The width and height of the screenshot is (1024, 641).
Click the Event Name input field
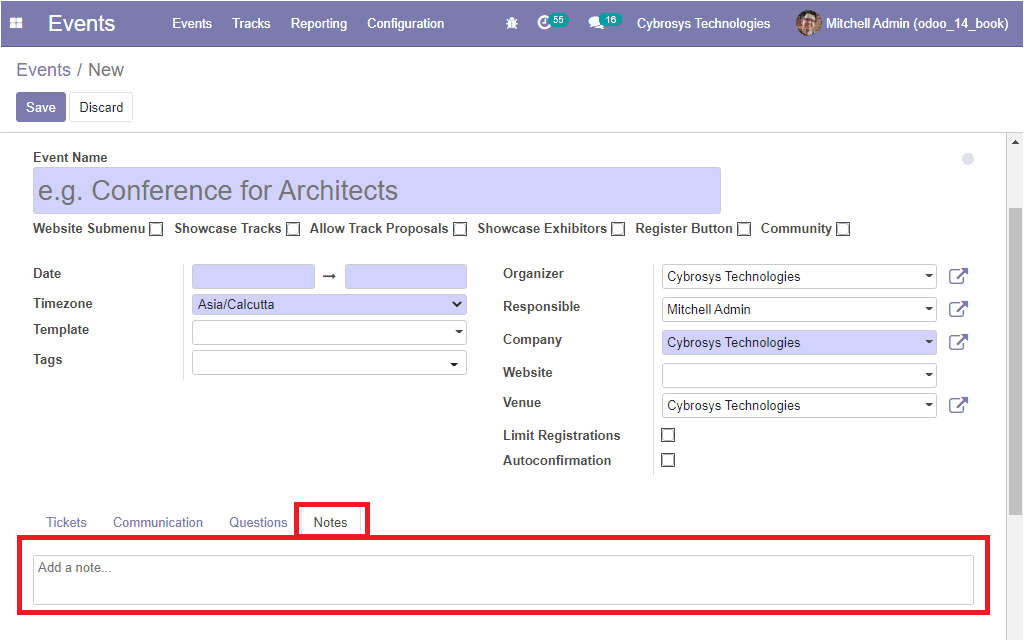point(376,191)
